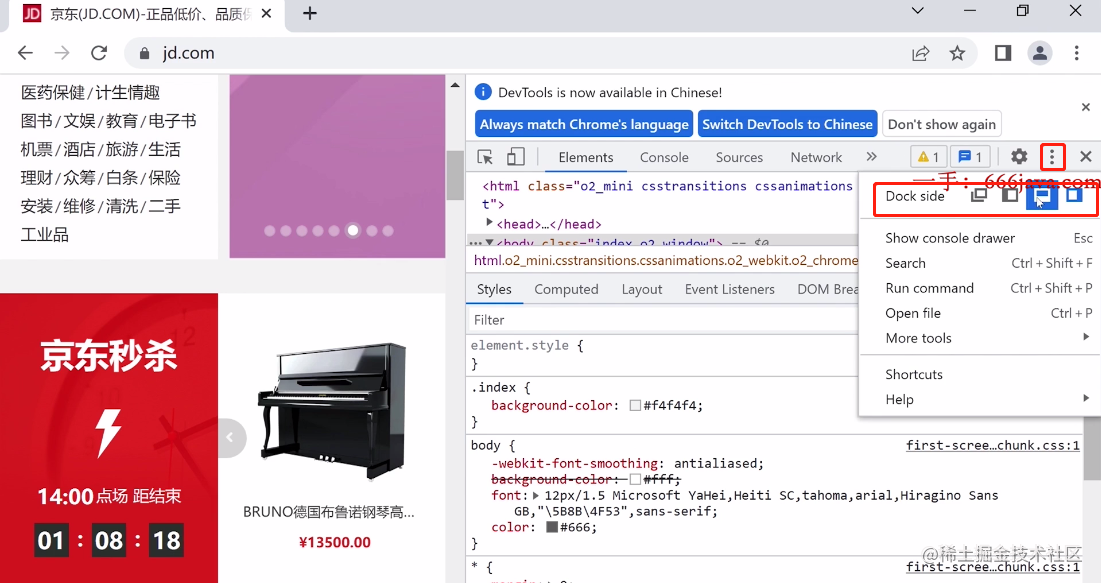Open the issues message counter badge
Image resolution: width=1101 pixels, height=583 pixels.
(x=970, y=157)
